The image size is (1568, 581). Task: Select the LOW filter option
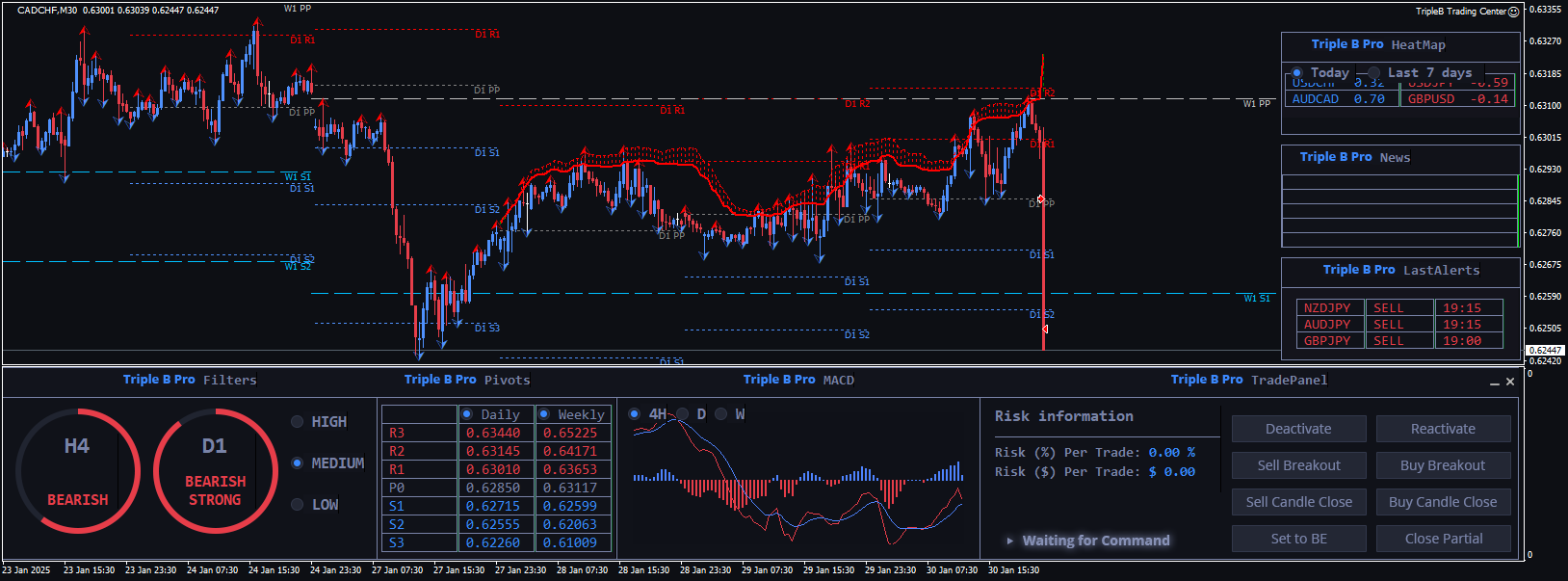pos(298,505)
